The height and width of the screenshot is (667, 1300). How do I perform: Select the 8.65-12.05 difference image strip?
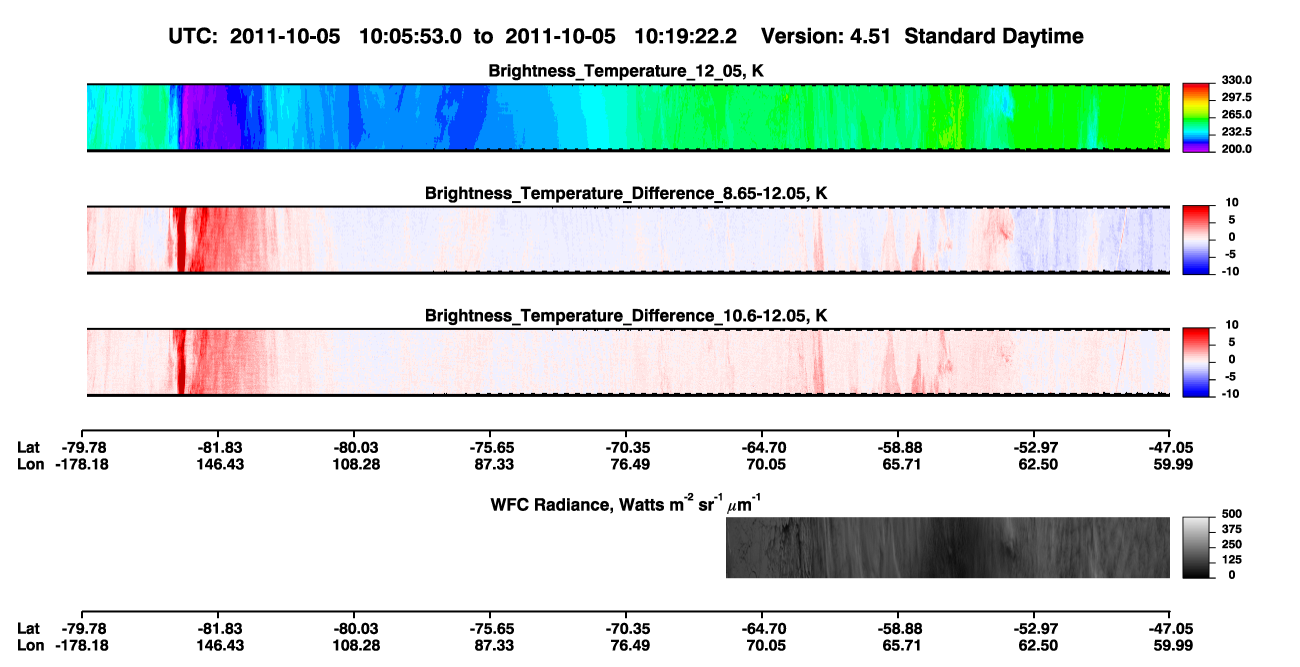pos(628,239)
